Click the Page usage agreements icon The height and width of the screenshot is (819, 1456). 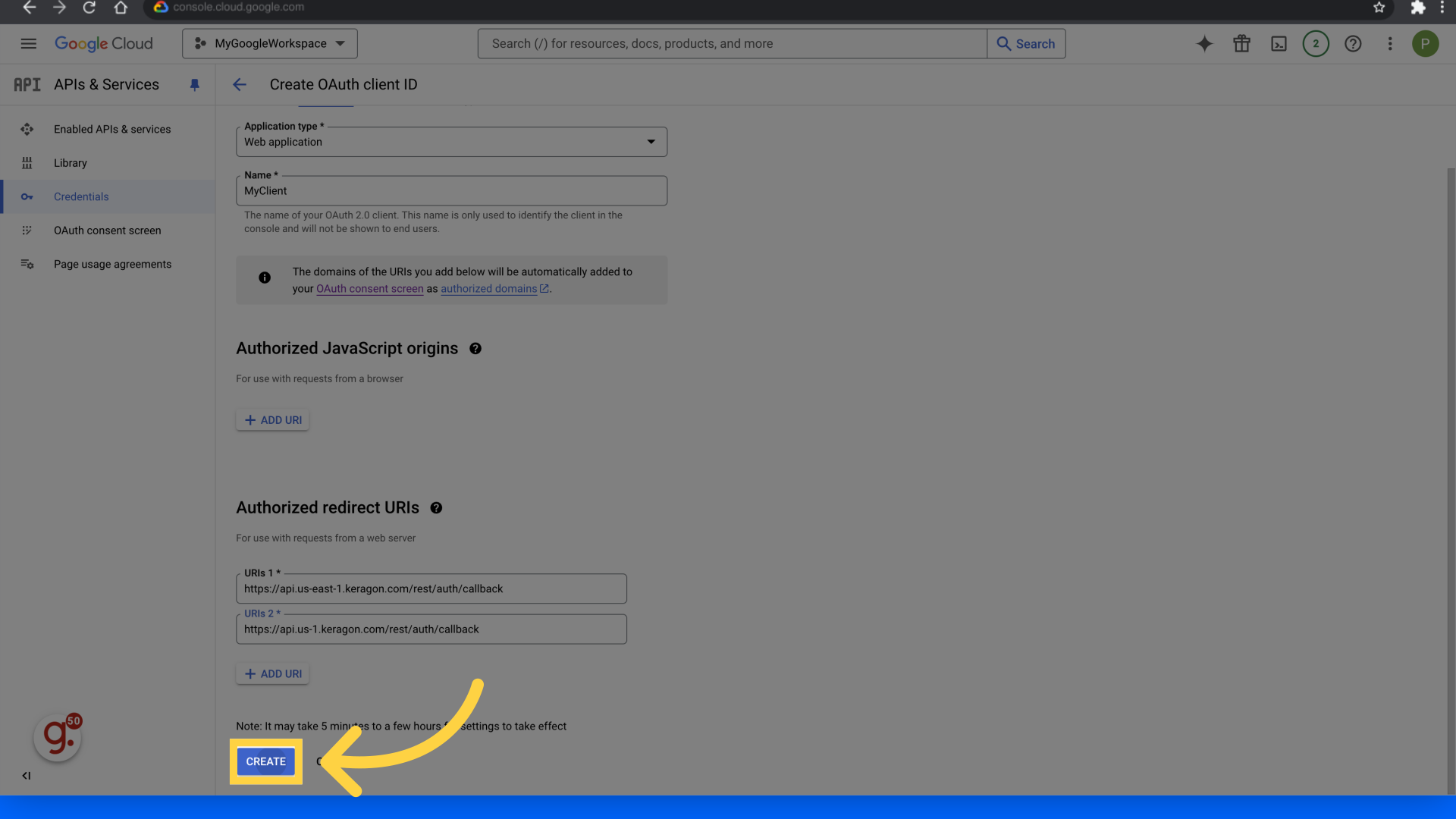coord(27,265)
